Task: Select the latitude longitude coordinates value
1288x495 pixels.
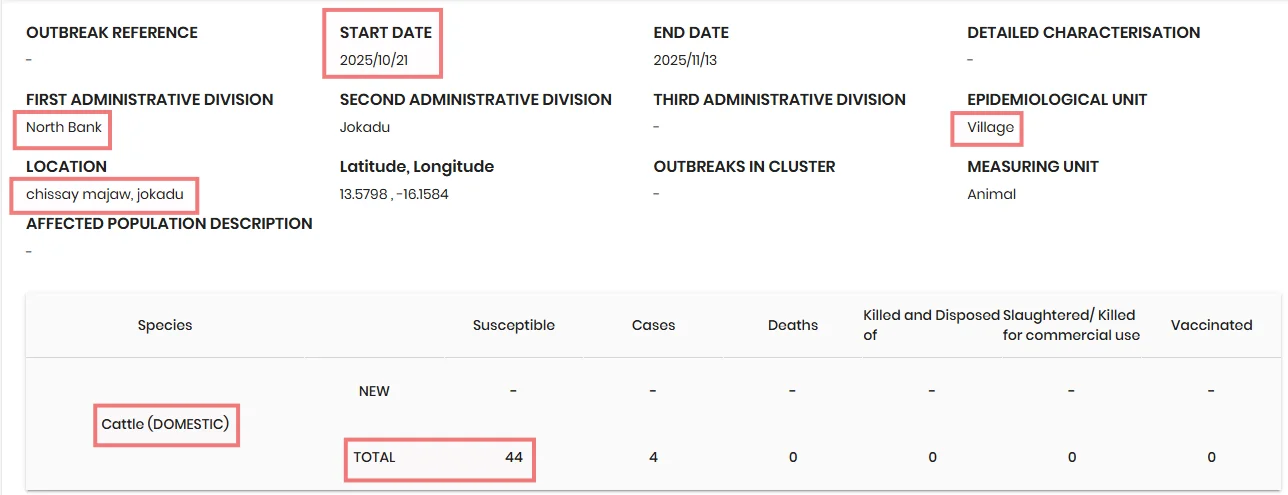Action: (394, 194)
